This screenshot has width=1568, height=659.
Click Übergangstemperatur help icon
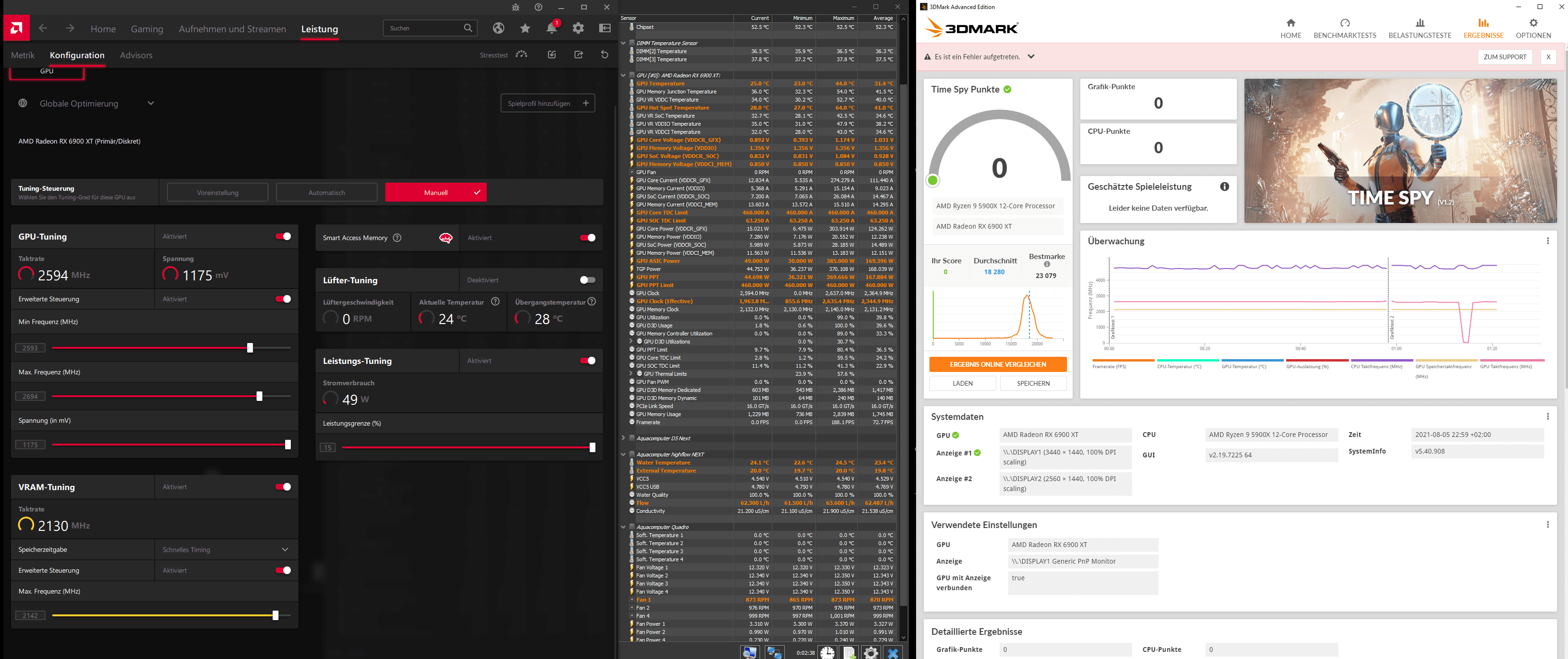point(592,302)
